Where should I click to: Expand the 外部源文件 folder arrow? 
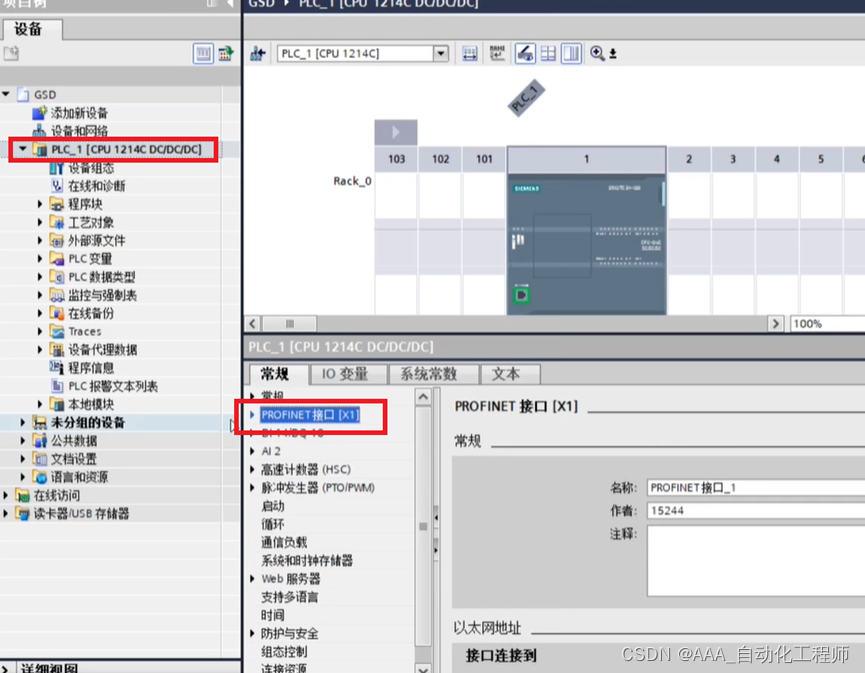(40, 241)
